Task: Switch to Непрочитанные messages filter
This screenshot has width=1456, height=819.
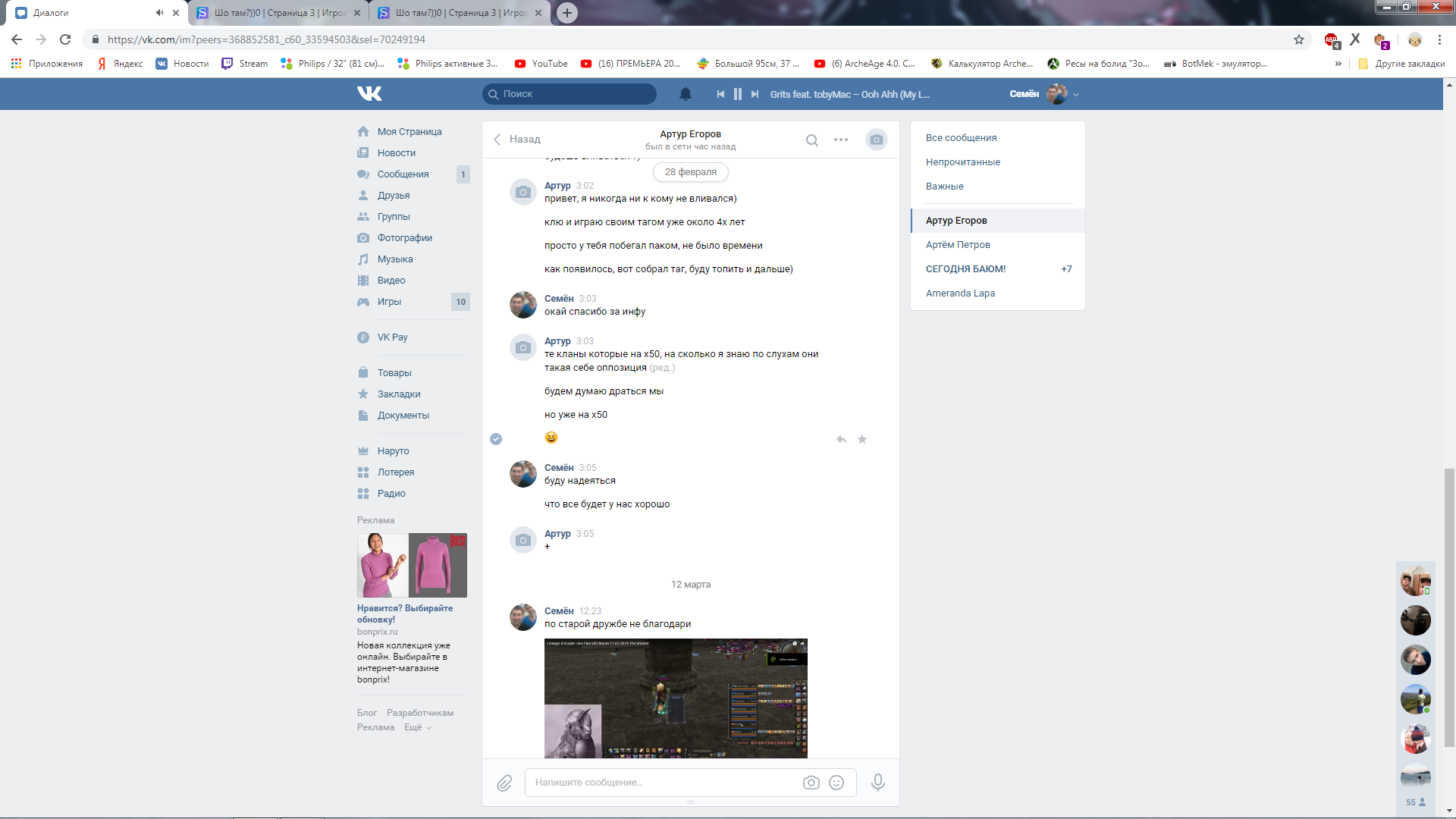Action: [x=963, y=162]
